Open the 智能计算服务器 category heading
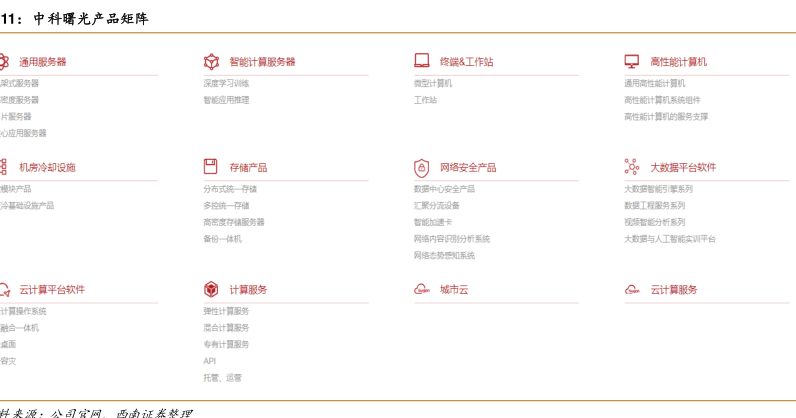The image size is (796, 418). pyautogui.click(x=262, y=62)
